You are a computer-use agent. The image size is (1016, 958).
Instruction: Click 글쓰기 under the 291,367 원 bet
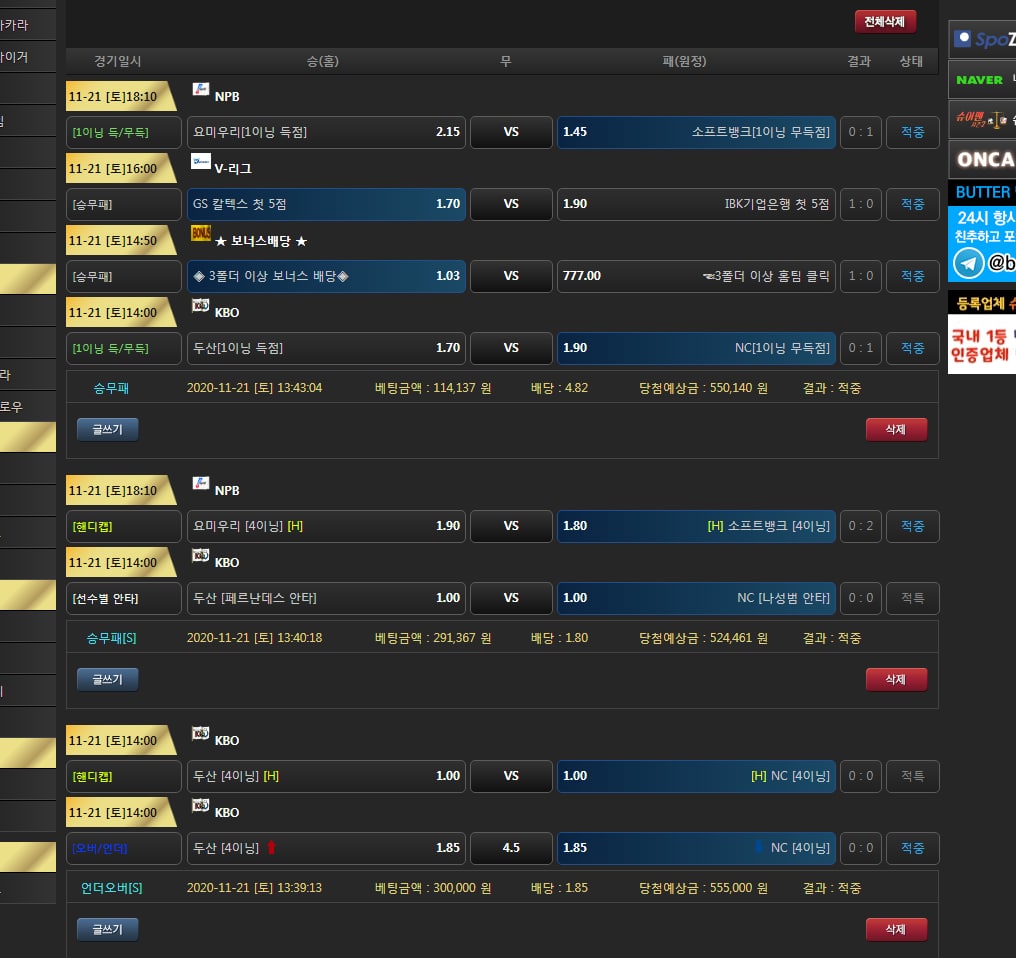point(107,680)
